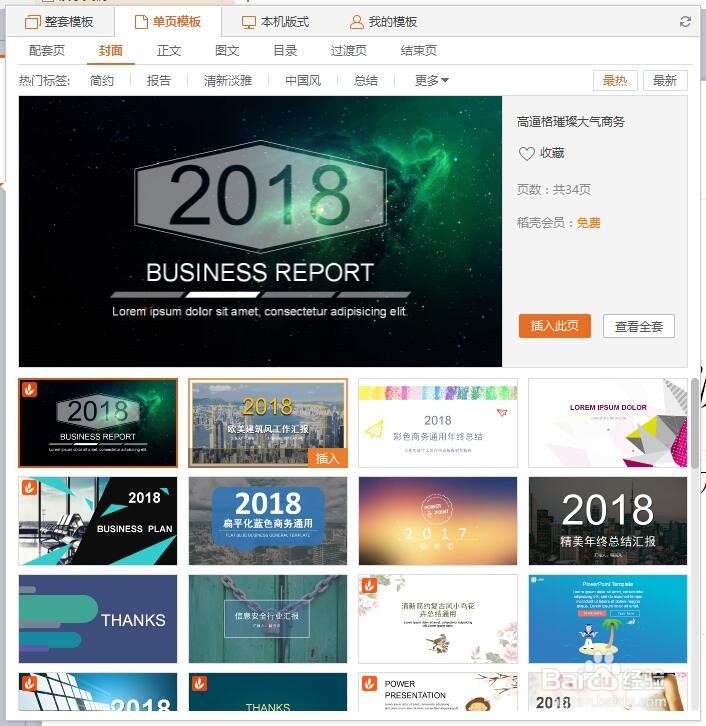
Task: Click 收藏 label text
Action: pos(552,153)
